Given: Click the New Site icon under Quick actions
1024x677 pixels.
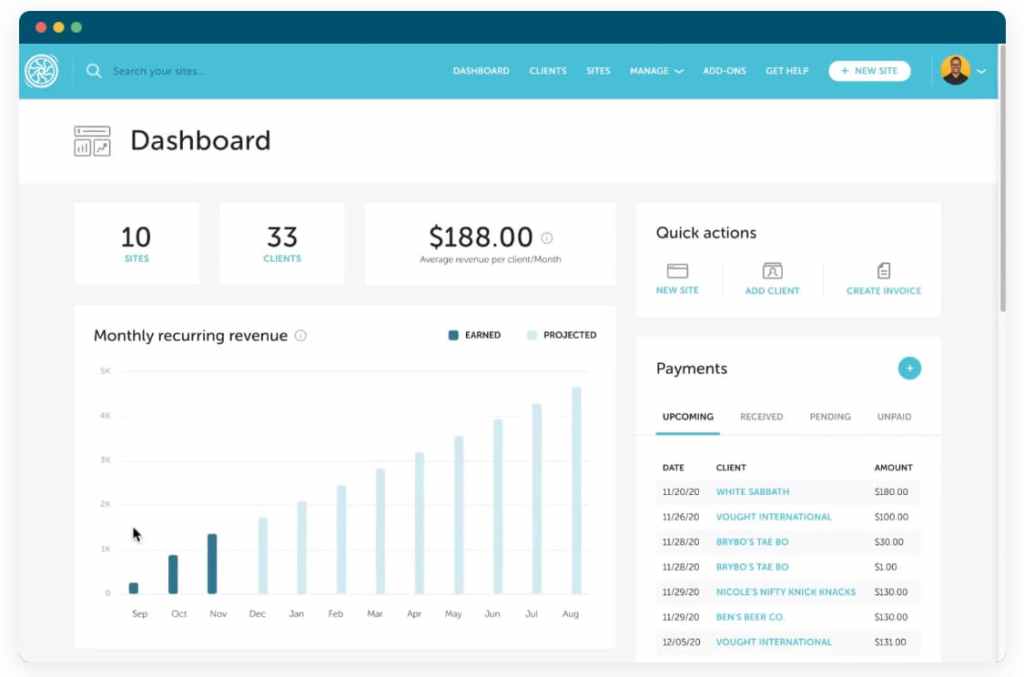Looking at the screenshot, I should pos(678,269).
